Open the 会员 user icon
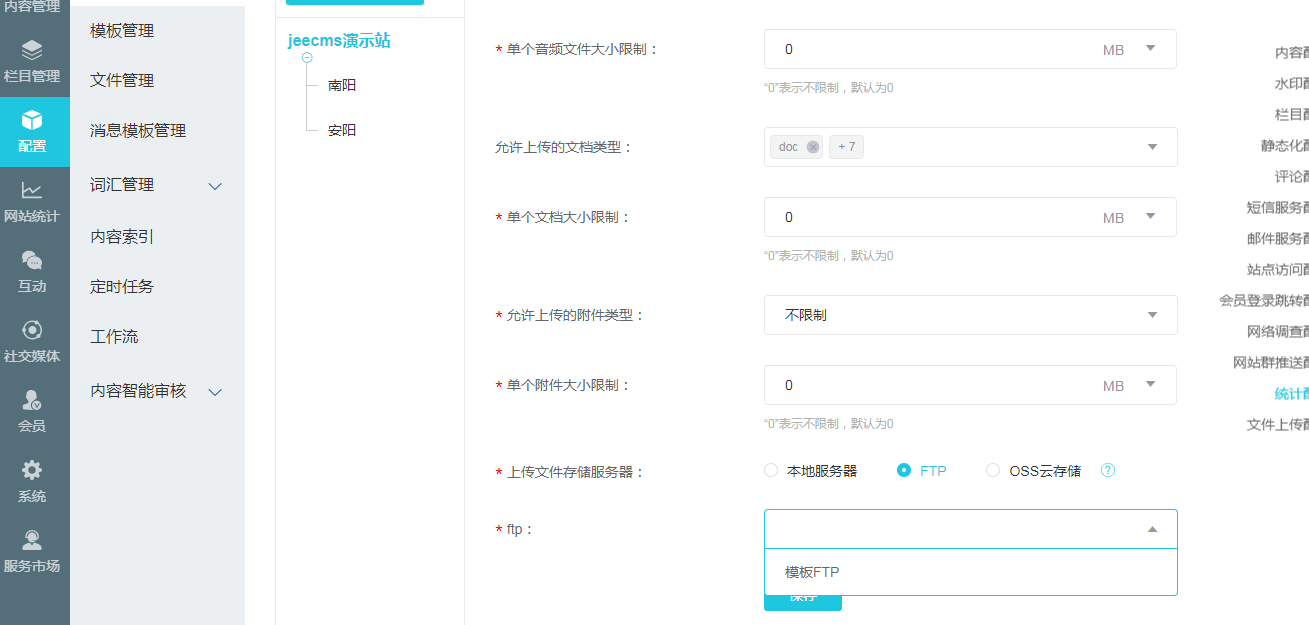The image size is (1309, 625). coord(32,401)
